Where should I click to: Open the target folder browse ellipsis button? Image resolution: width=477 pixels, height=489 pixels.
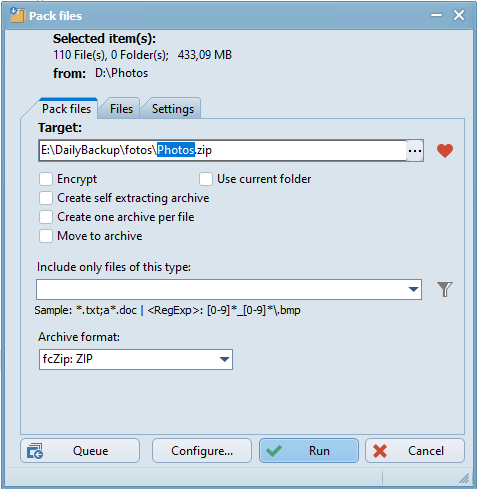pyautogui.click(x=415, y=151)
